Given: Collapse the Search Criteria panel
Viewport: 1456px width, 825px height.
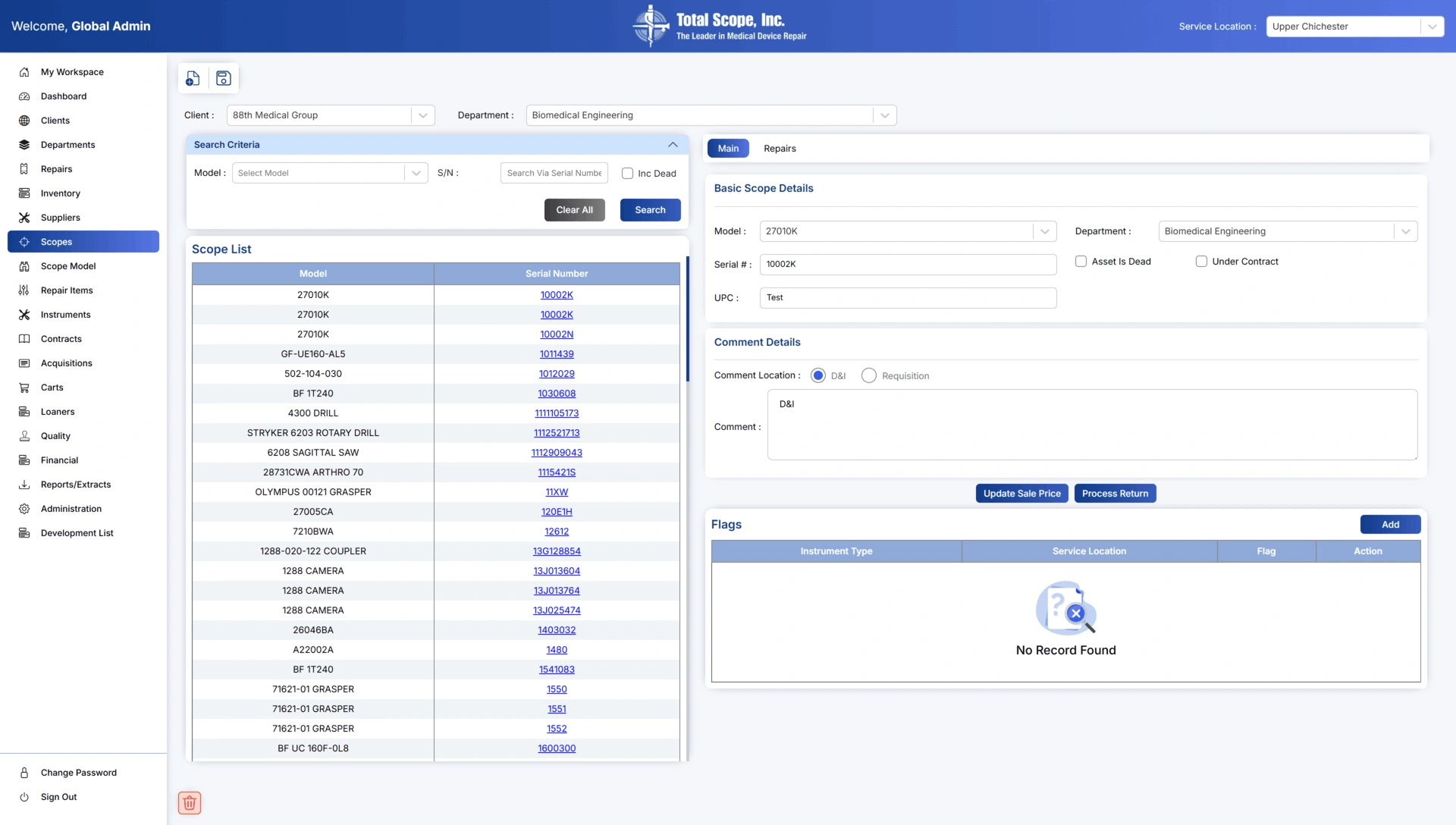Looking at the screenshot, I should (673, 145).
